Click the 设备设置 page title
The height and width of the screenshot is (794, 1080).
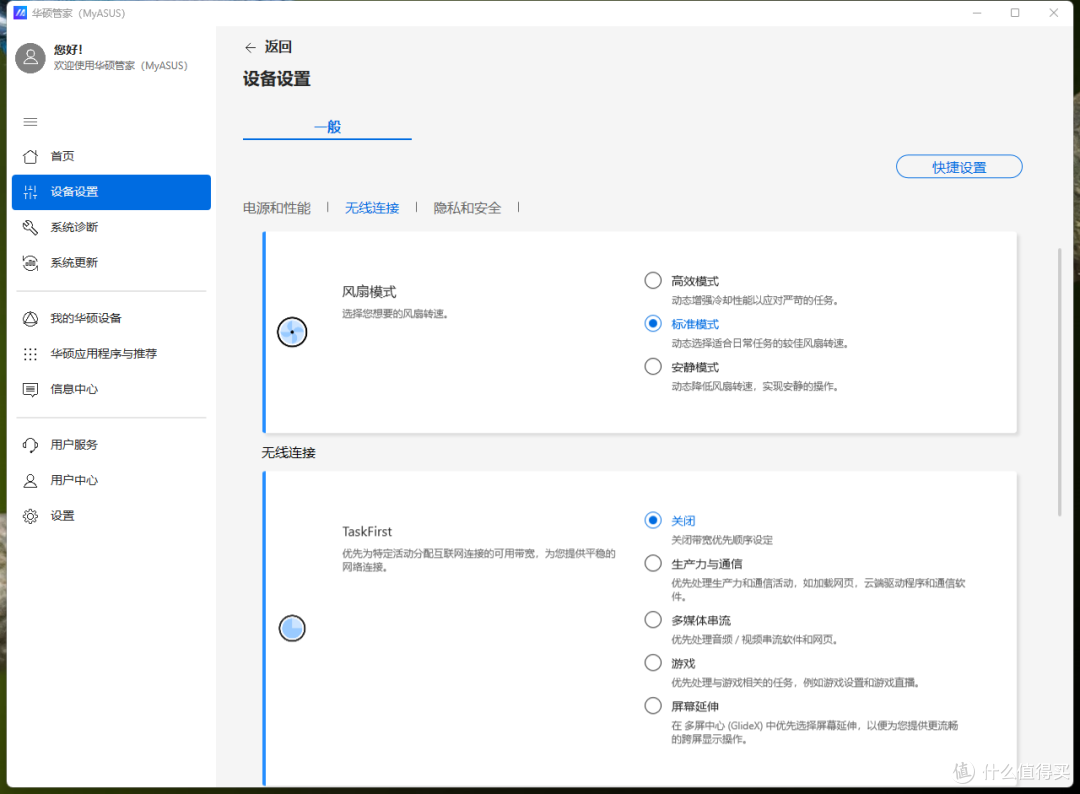(x=277, y=79)
